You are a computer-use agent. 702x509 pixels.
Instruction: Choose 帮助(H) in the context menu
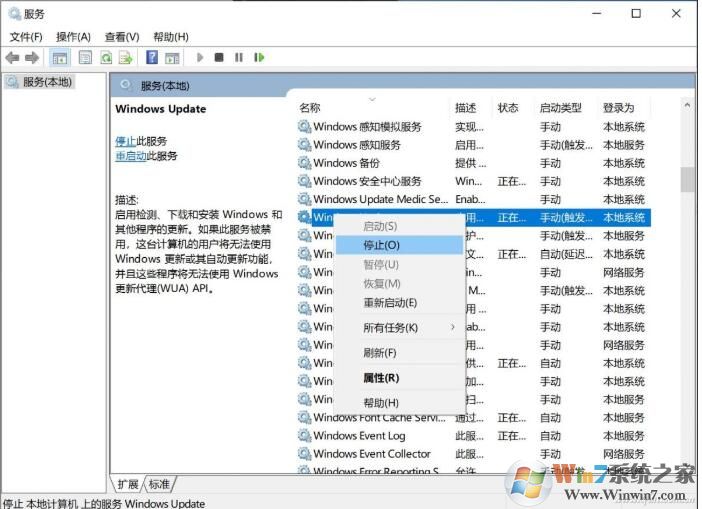(399, 403)
